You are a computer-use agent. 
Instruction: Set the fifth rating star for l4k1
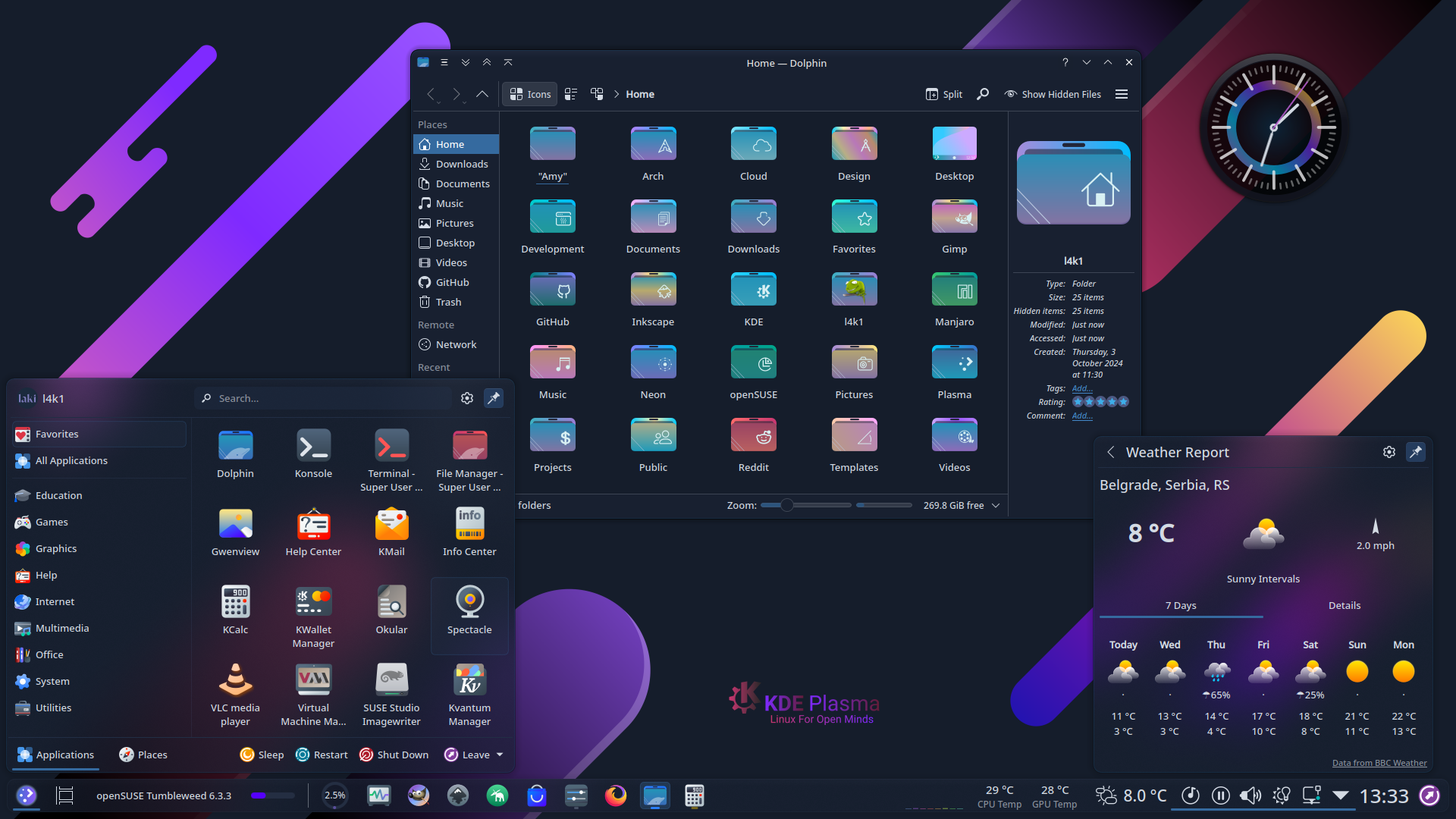pyautogui.click(x=1124, y=402)
